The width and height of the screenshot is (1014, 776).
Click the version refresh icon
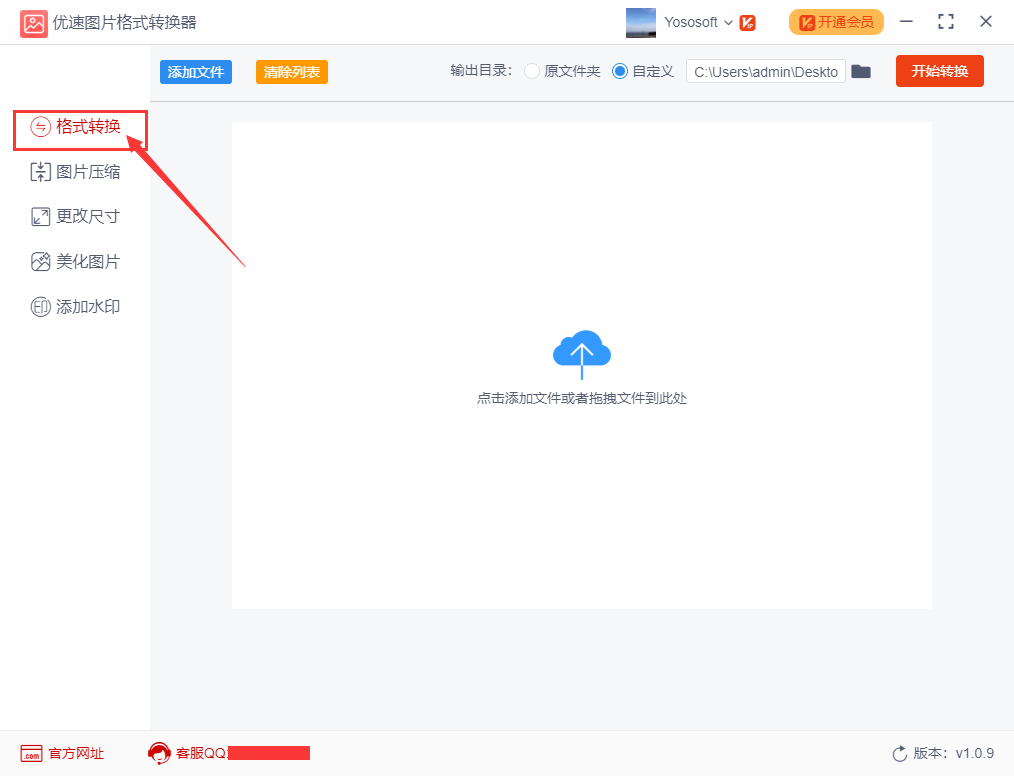pos(900,753)
